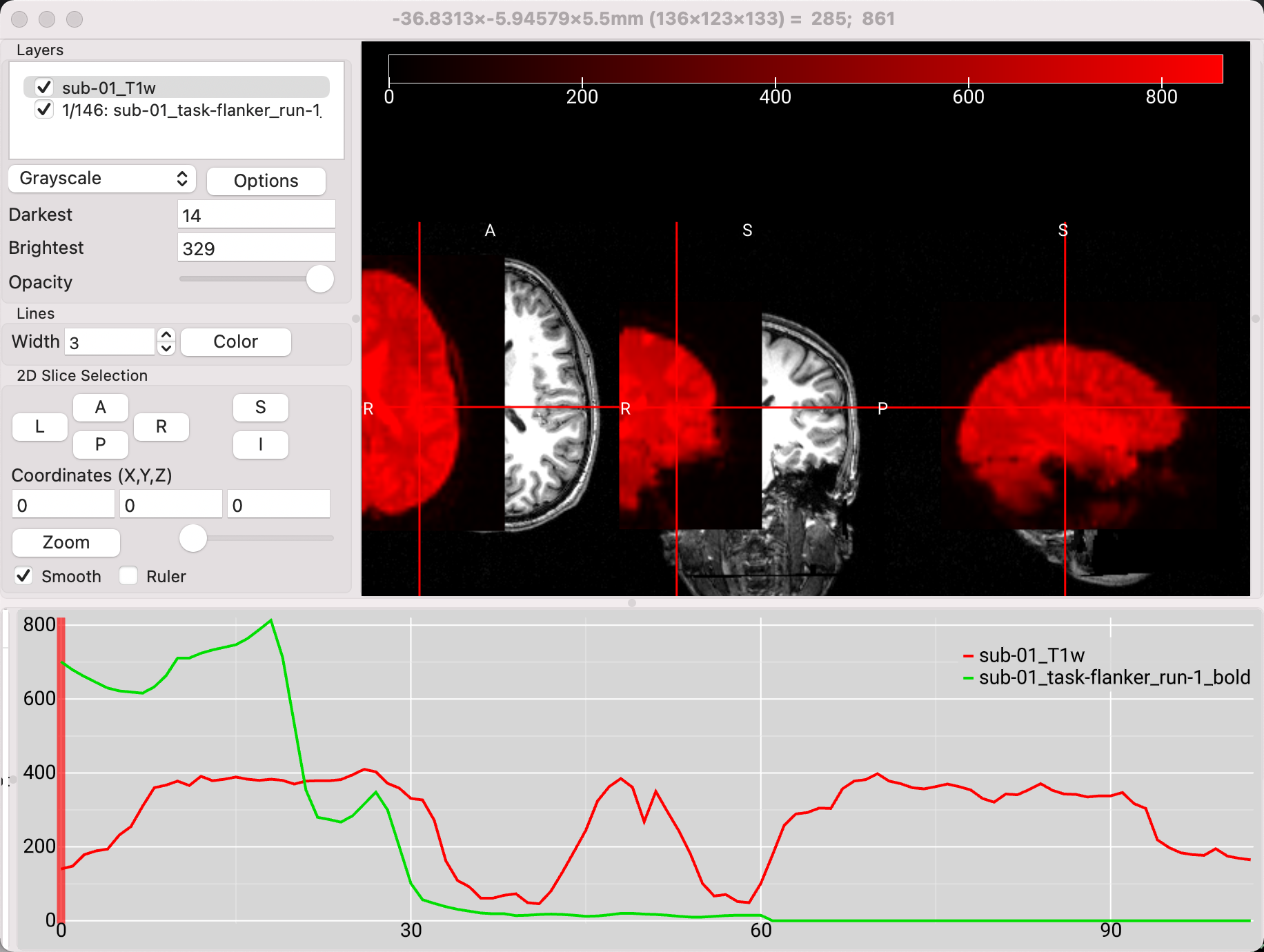Move slice Anterior with the A button
Image resolution: width=1264 pixels, height=952 pixels.
[101, 408]
